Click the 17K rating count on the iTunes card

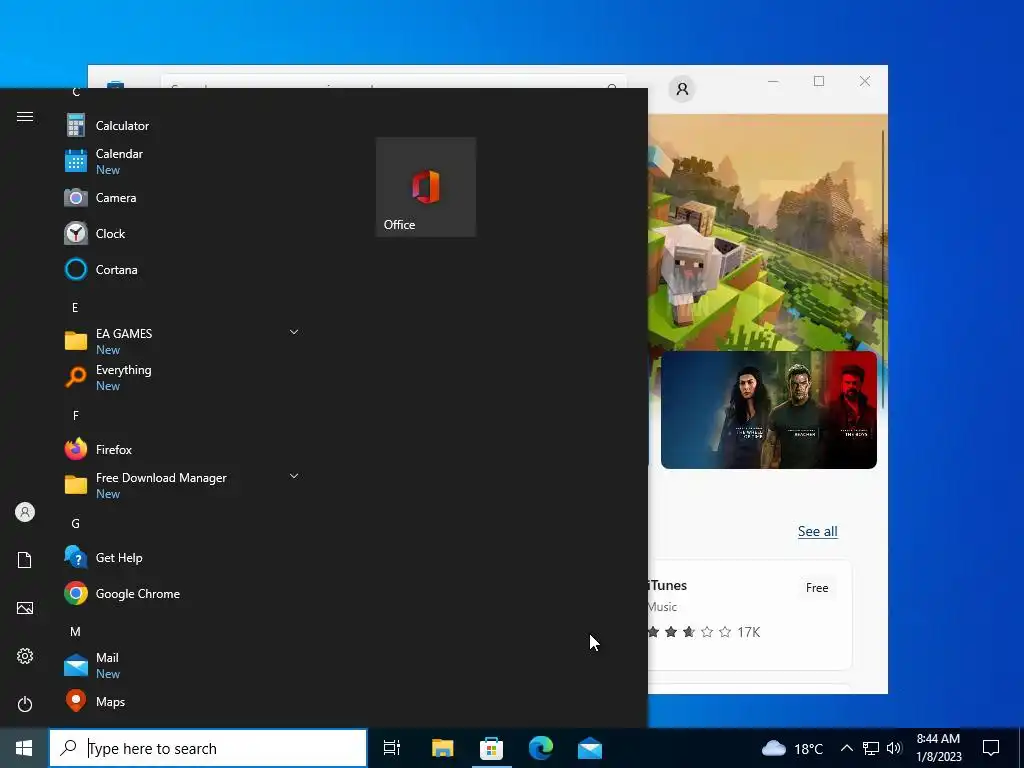coord(749,632)
